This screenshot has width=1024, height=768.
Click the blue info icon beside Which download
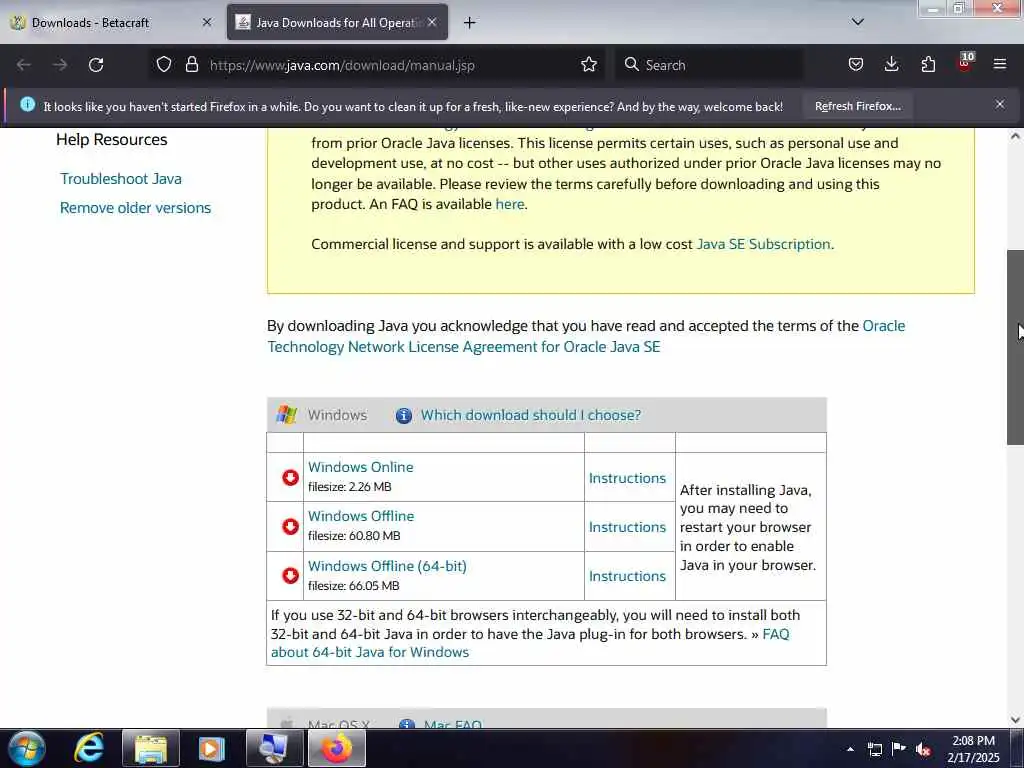[404, 415]
